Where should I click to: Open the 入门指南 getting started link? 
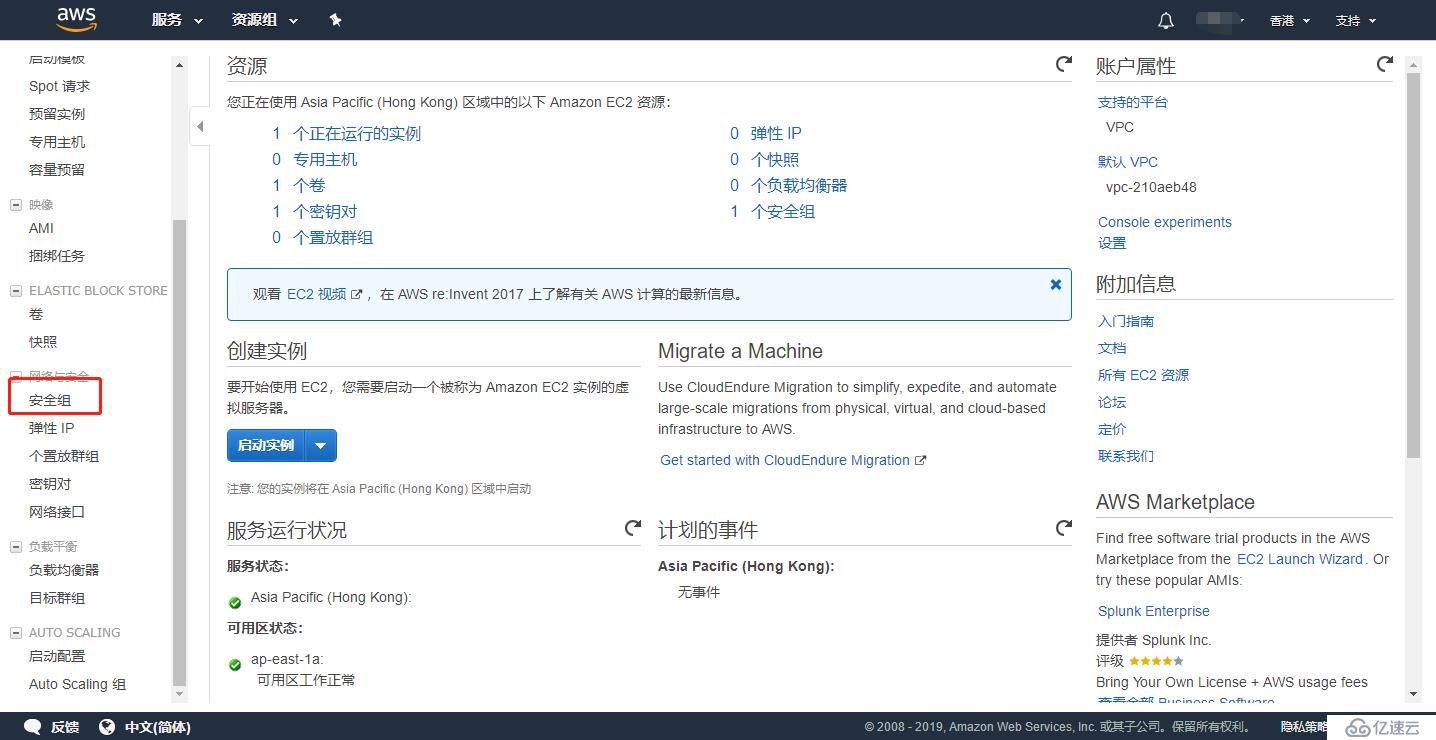(x=1126, y=321)
